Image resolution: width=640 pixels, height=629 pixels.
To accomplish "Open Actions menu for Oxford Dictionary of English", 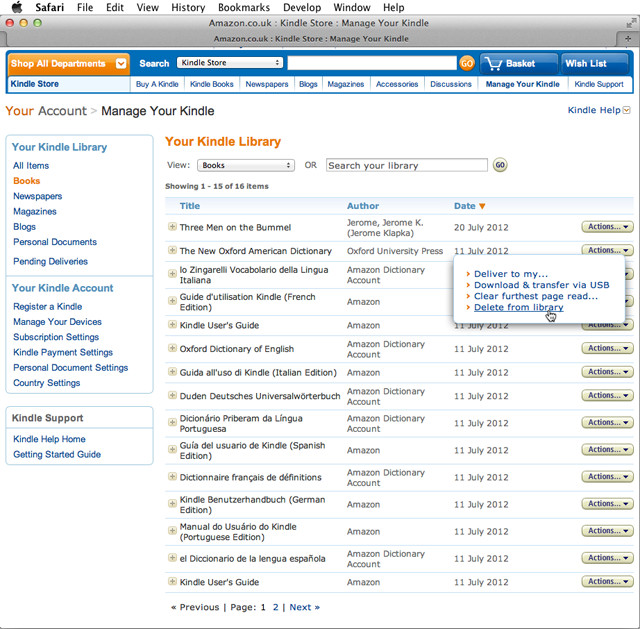I will [x=607, y=348].
